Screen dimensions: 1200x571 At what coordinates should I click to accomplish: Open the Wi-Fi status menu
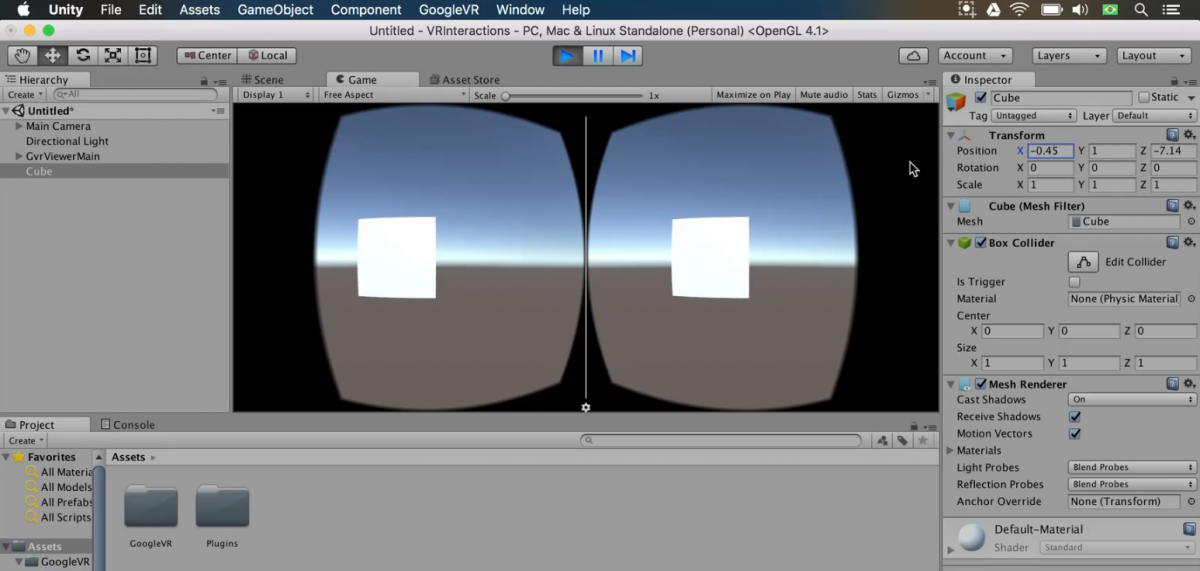coord(1020,10)
